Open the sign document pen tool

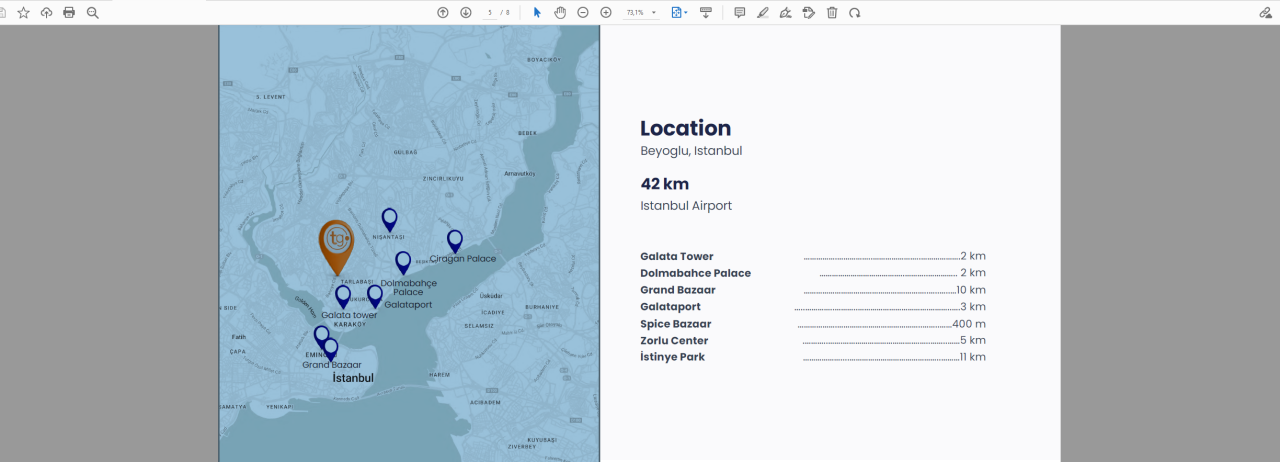point(786,12)
